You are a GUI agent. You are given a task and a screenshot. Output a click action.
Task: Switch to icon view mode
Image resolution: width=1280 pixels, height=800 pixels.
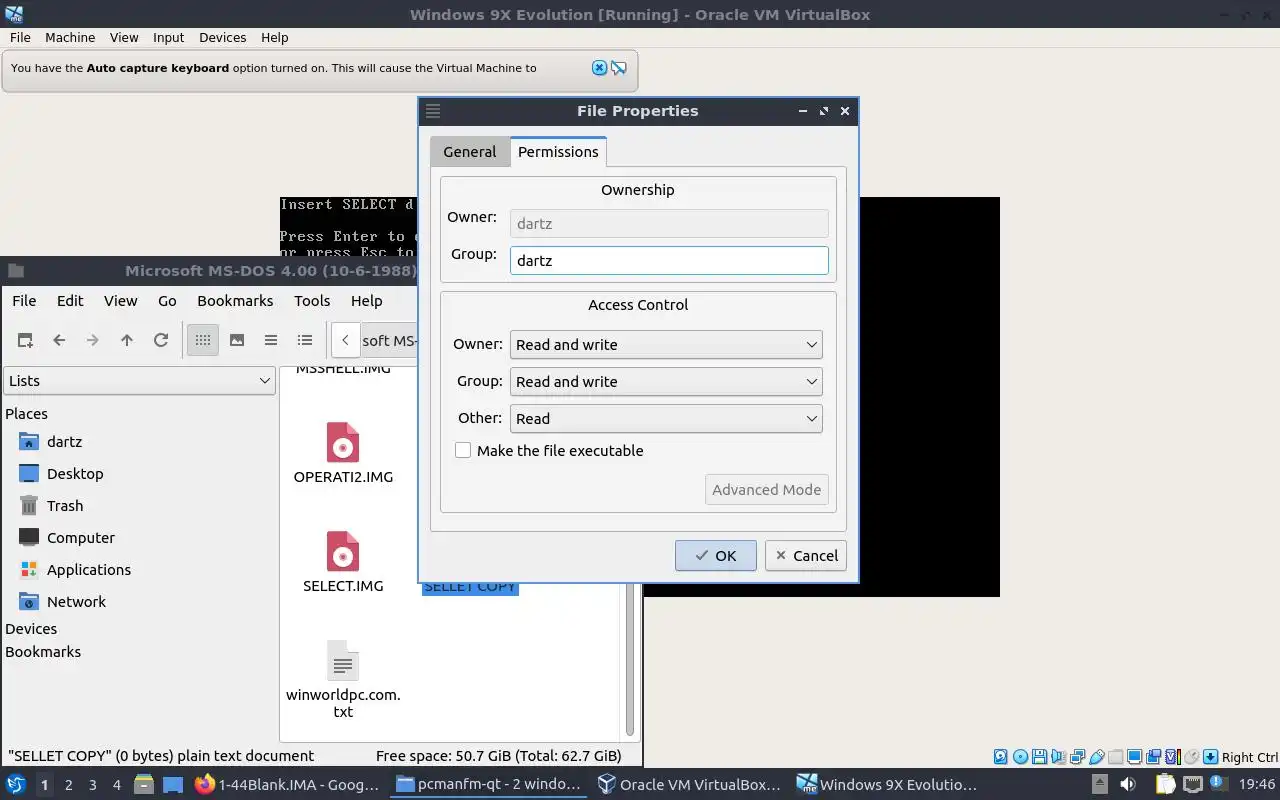pos(203,340)
